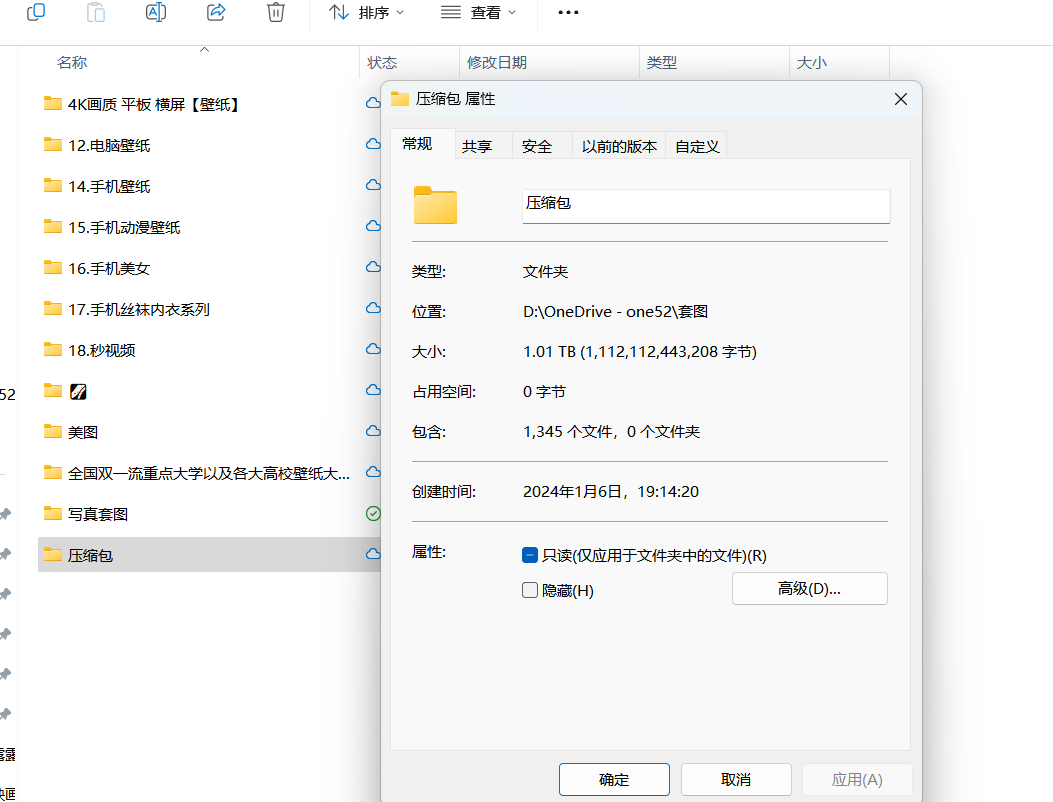Click the cloud status icon beside 压缩包
The width and height of the screenshot is (1053, 802).
click(372, 553)
